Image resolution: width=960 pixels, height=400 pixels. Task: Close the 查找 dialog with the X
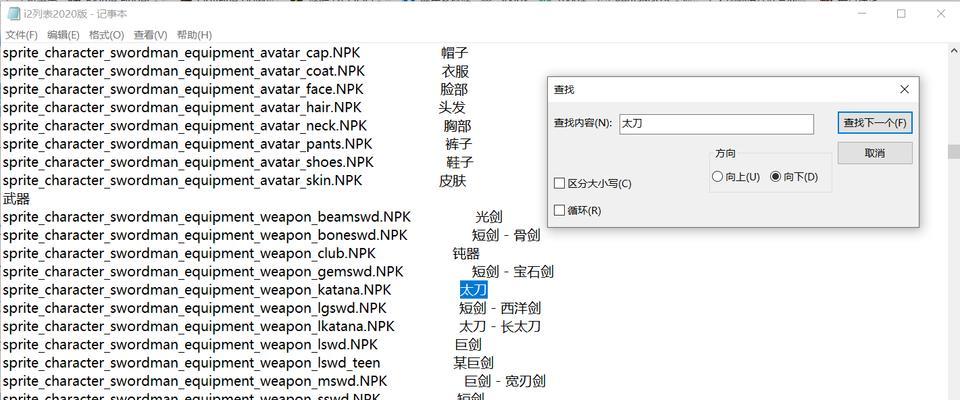[x=904, y=89]
